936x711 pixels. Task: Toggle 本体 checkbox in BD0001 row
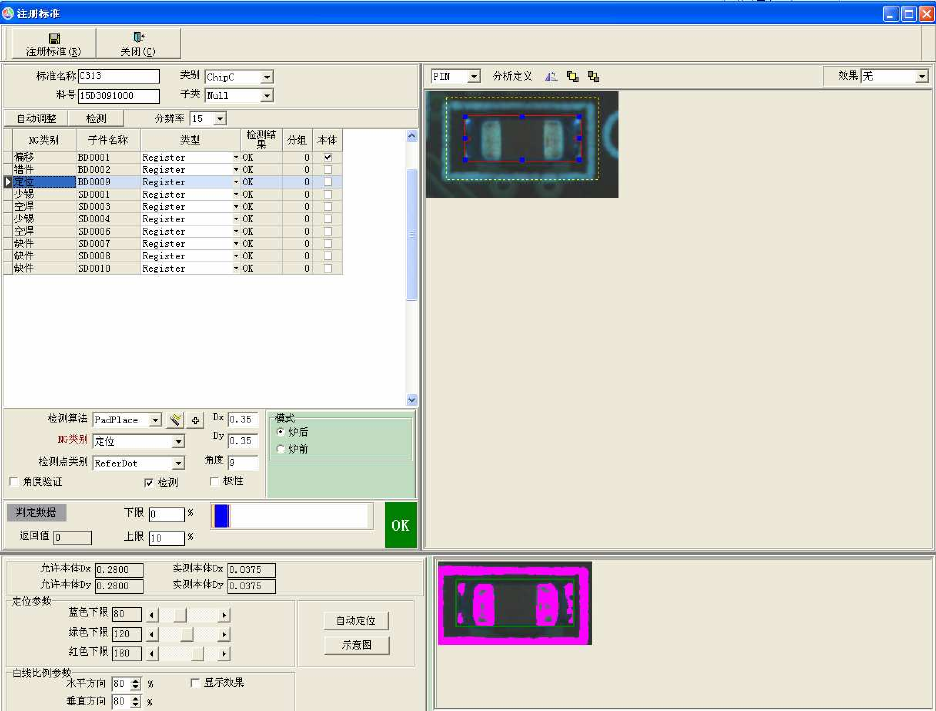(328, 158)
